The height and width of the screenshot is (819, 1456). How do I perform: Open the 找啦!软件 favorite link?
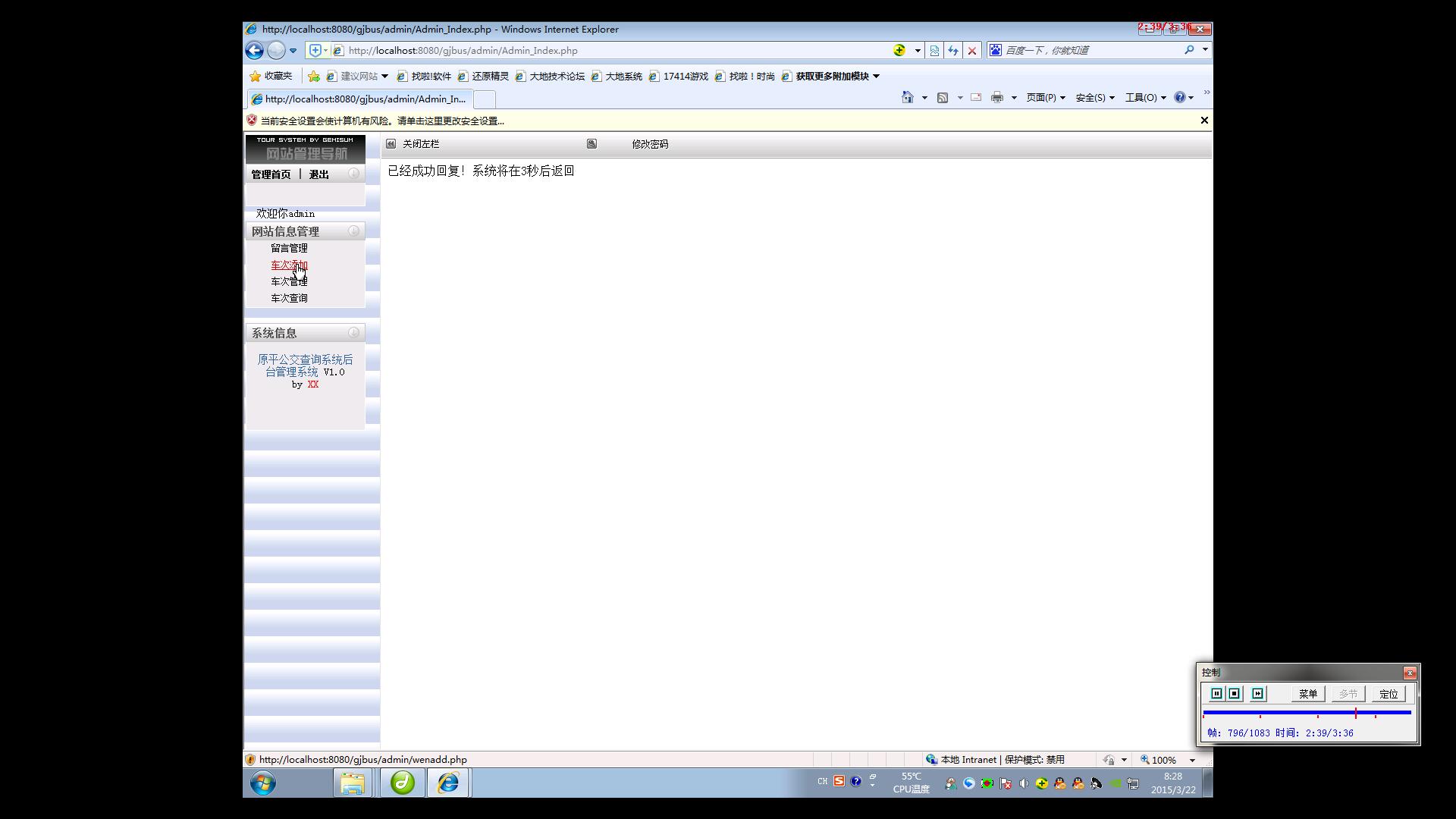point(424,76)
